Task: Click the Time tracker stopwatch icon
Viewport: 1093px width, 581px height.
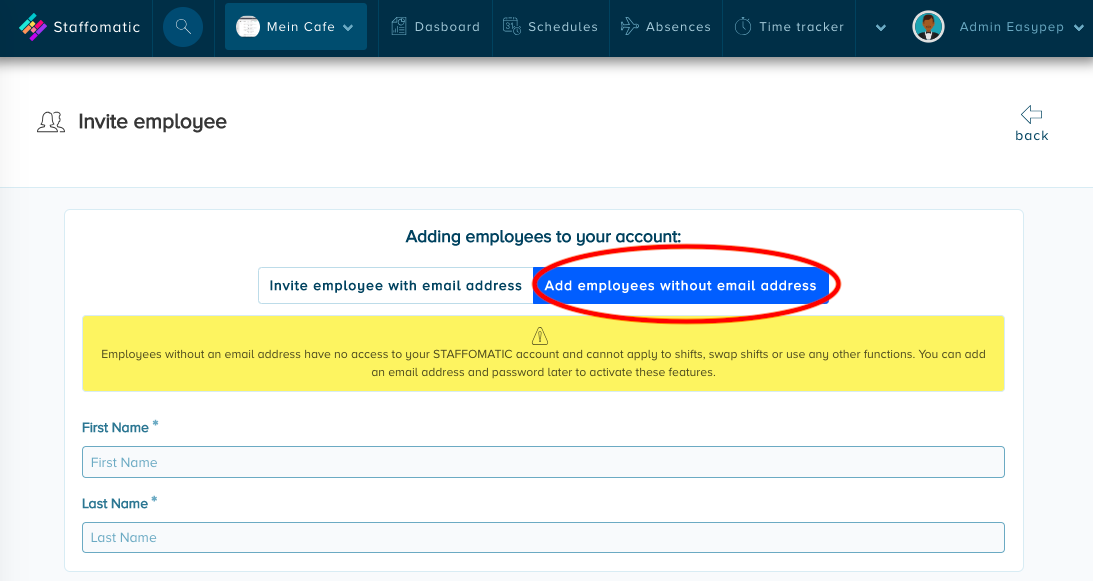Action: click(743, 27)
